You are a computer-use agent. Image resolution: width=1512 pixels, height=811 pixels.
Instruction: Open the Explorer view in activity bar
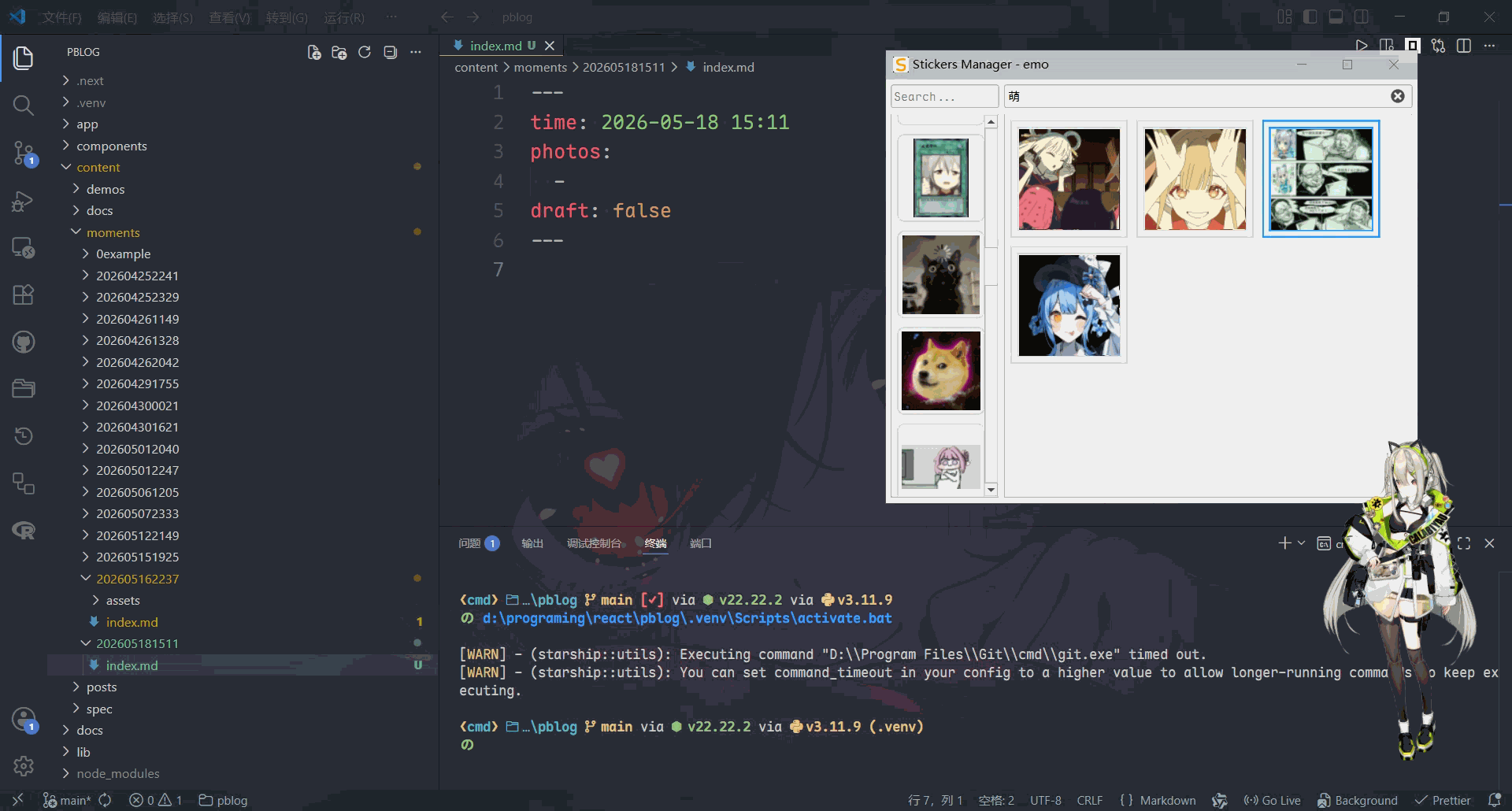tap(23, 57)
